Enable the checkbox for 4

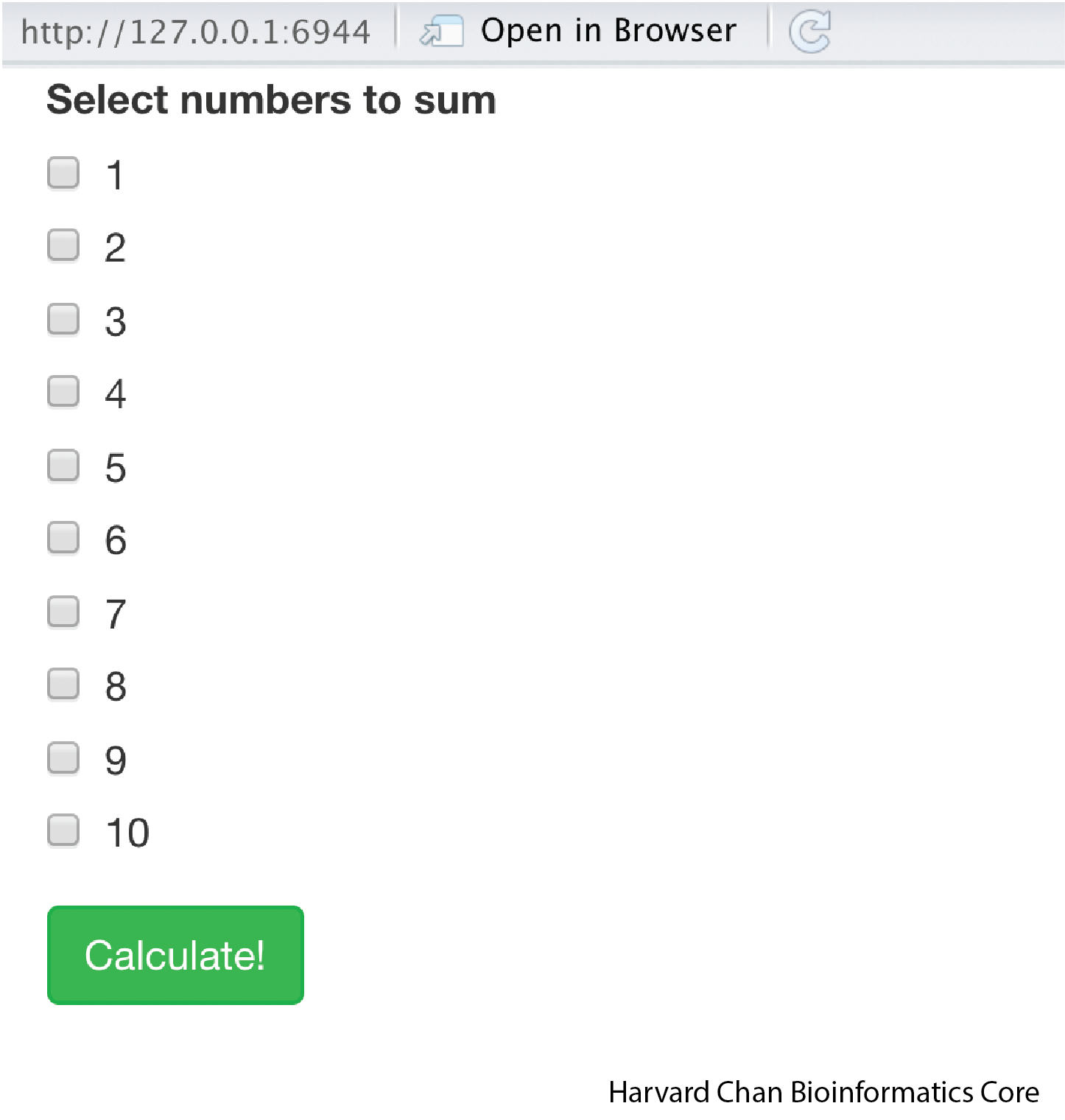pyautogui.click(x=63, y=391)
